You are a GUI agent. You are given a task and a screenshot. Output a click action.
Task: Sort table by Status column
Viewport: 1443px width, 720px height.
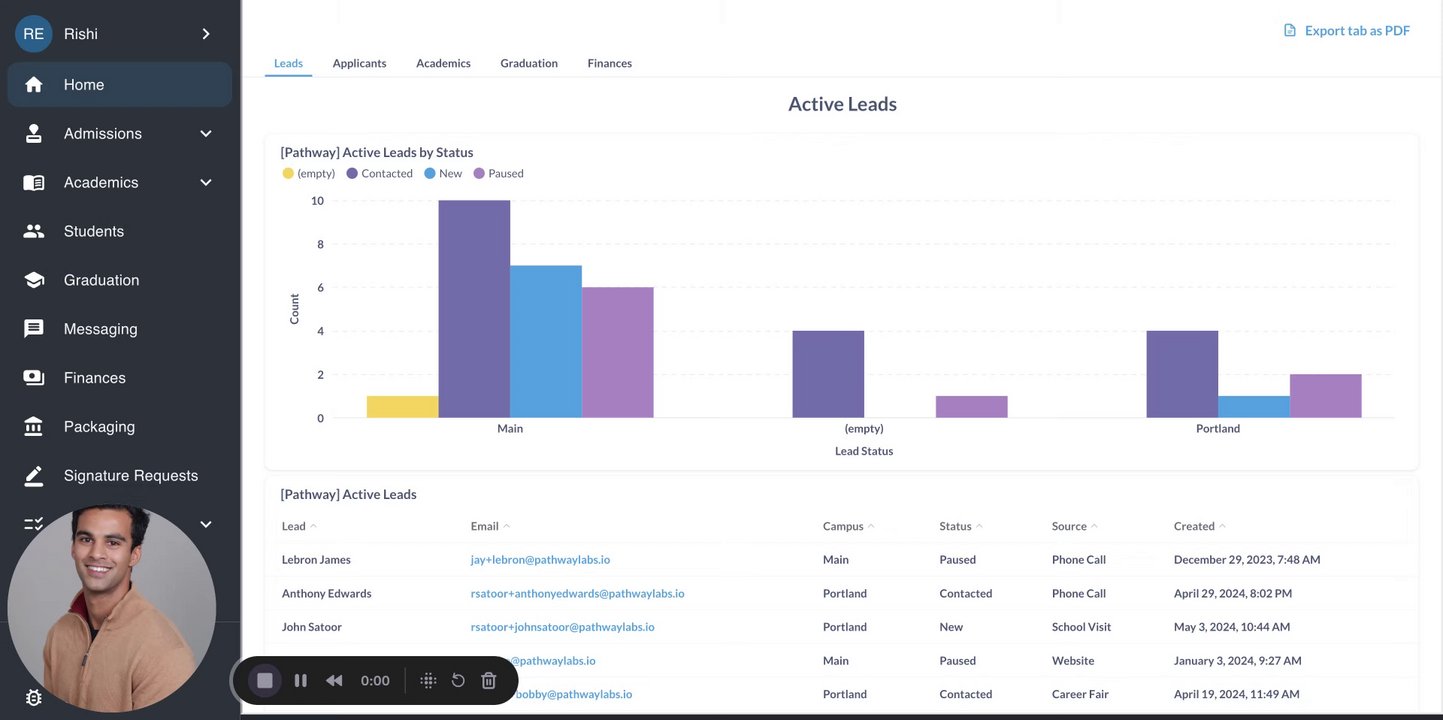(x=960, y=526)
